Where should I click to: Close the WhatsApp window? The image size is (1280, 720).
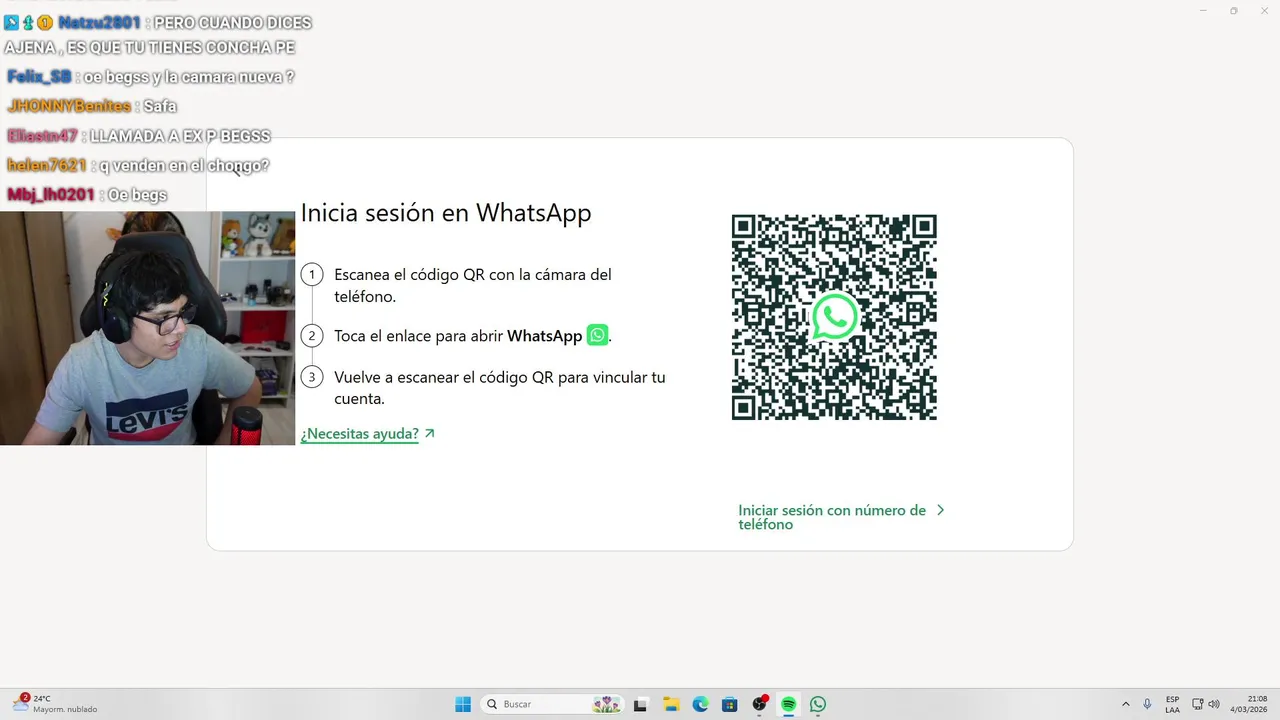tap(1263, 11)
